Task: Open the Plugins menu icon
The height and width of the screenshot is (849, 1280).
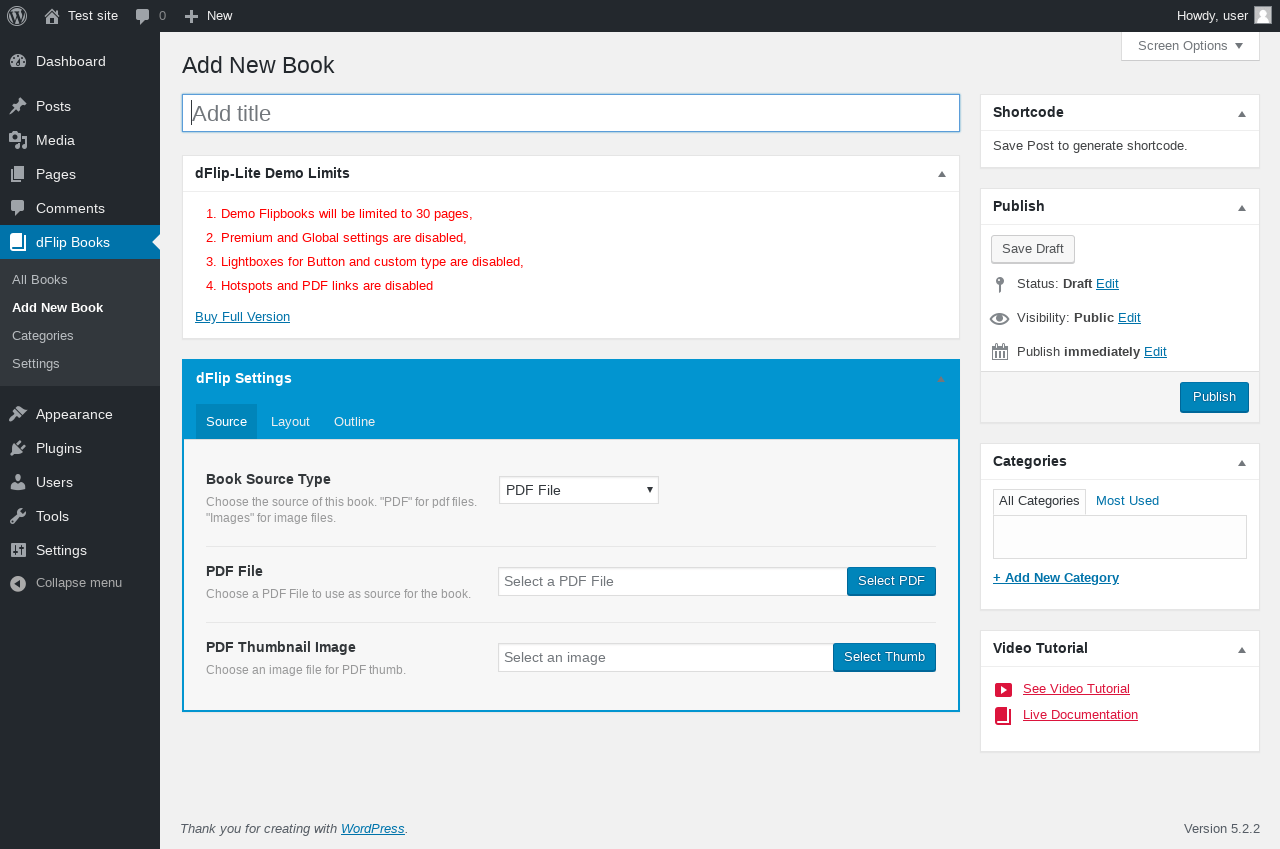Action: coord(18,448)
